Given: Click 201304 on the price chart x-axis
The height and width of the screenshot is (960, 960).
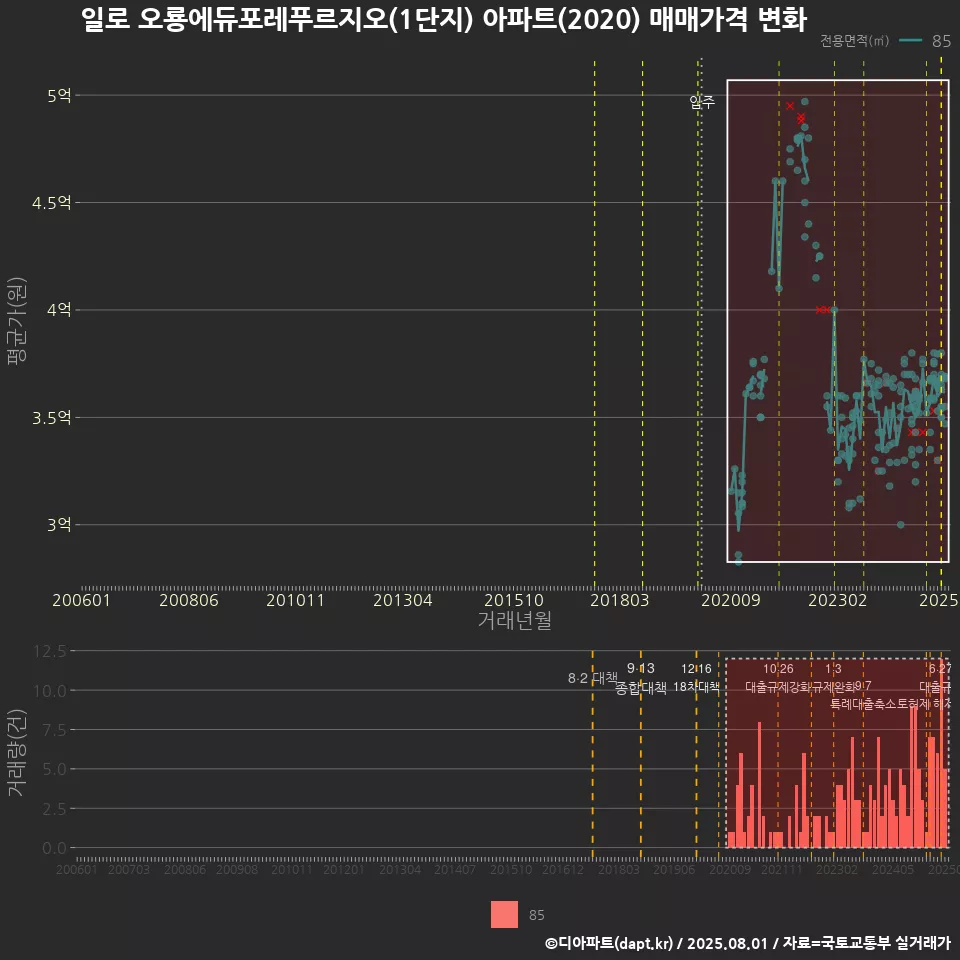Looking at the screenshot, I should click(403, 600).
